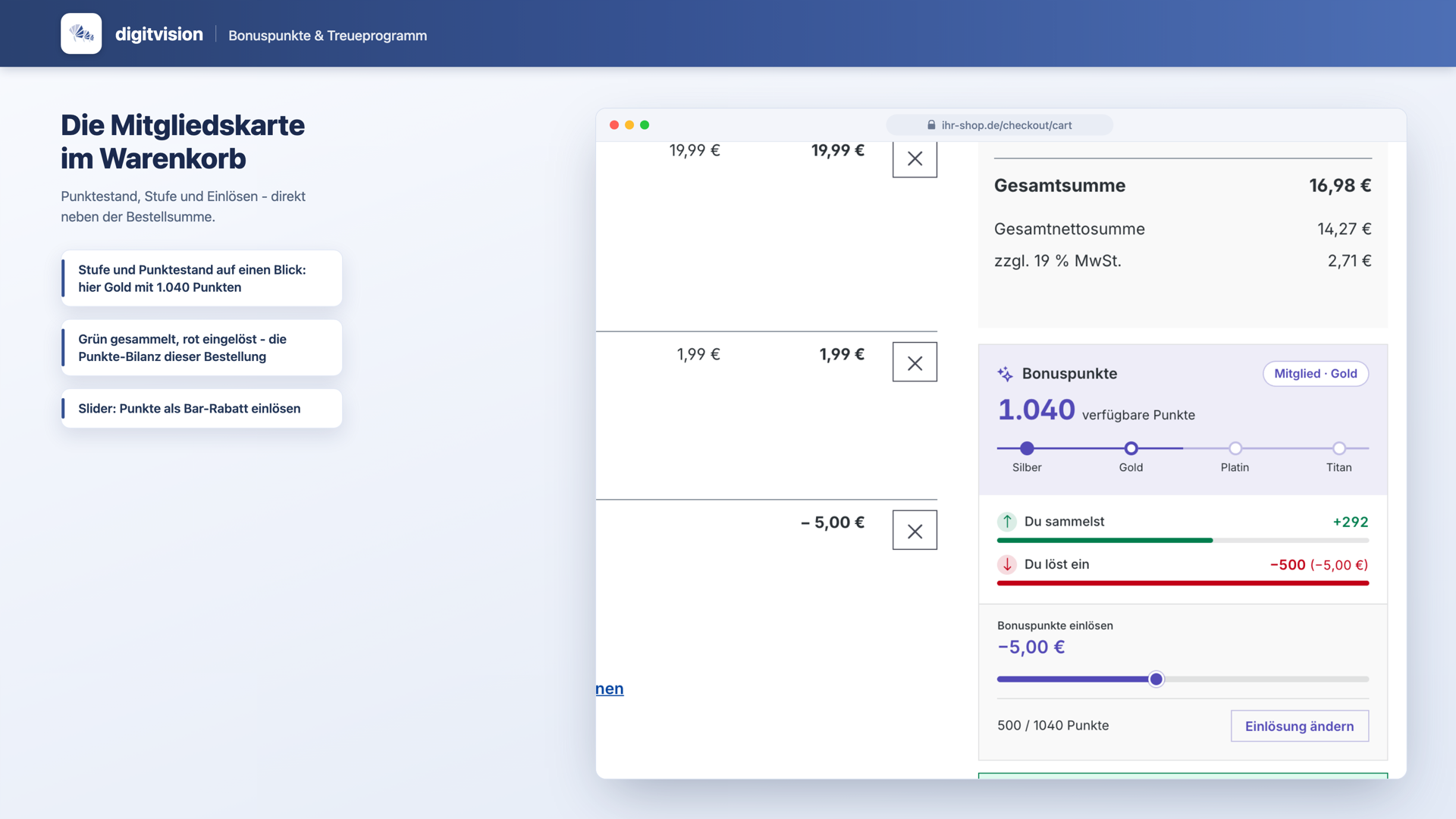1456x819 pixels.
Task: Select the Platin tier marker
Action: pos(1235,448)
